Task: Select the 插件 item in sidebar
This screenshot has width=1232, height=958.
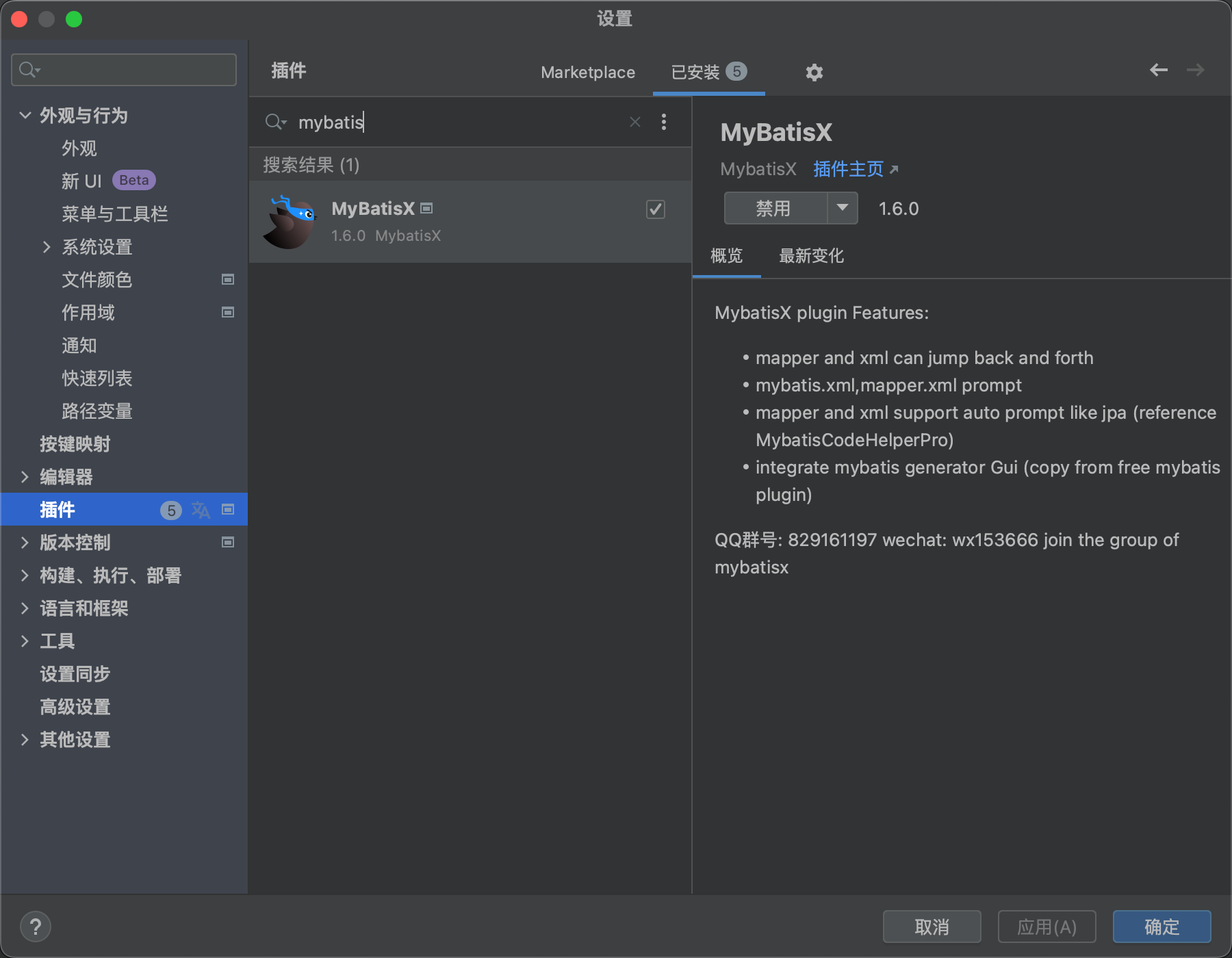Action: tap(124, 509)
